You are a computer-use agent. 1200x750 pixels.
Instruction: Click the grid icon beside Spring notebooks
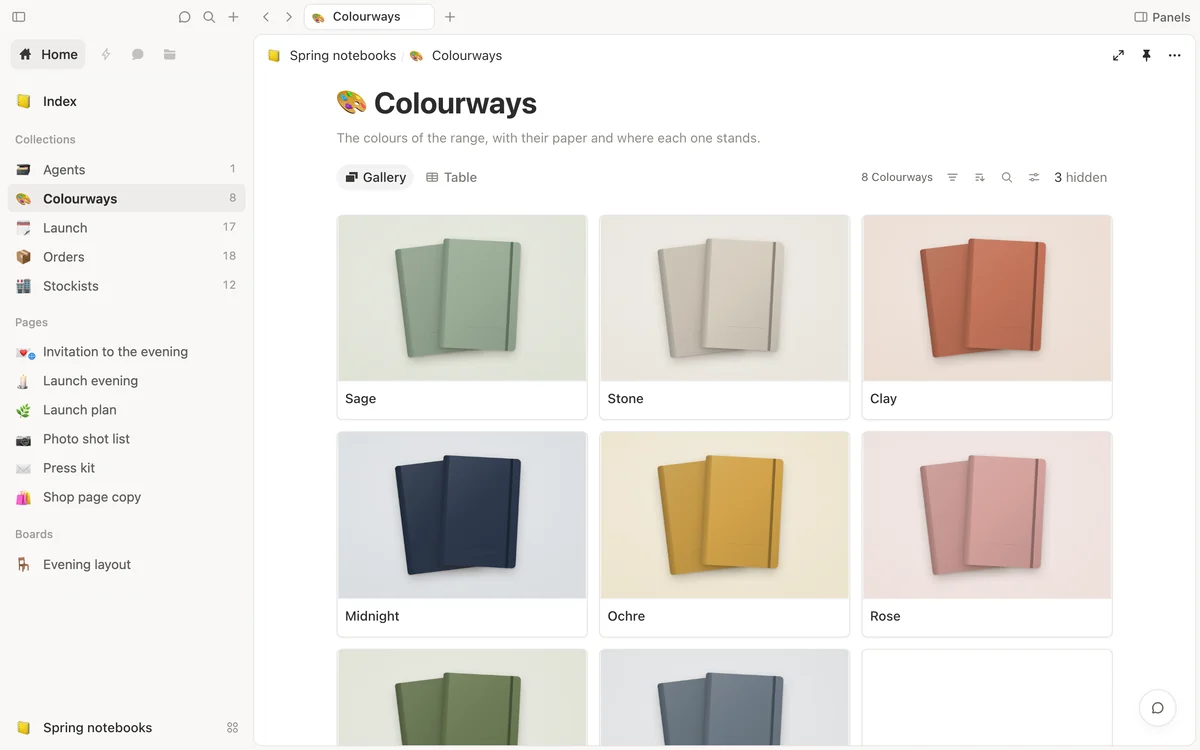233,728
